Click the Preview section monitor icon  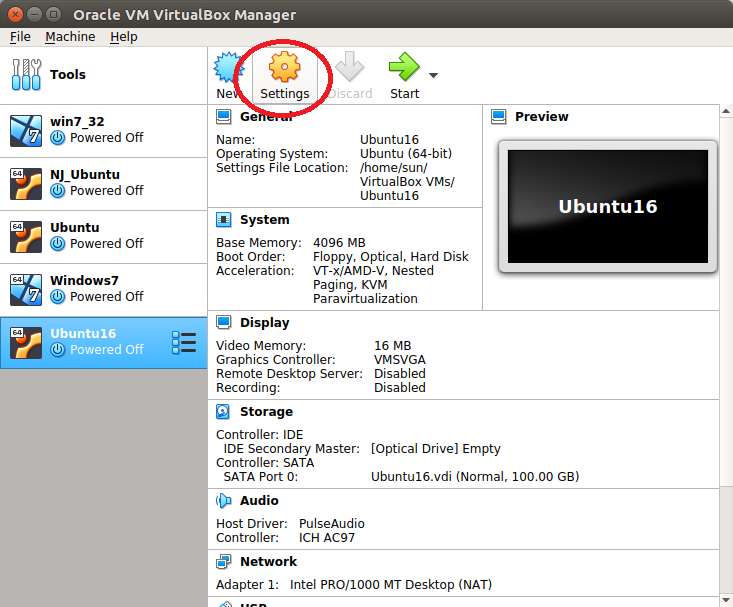tap(499, 116)
